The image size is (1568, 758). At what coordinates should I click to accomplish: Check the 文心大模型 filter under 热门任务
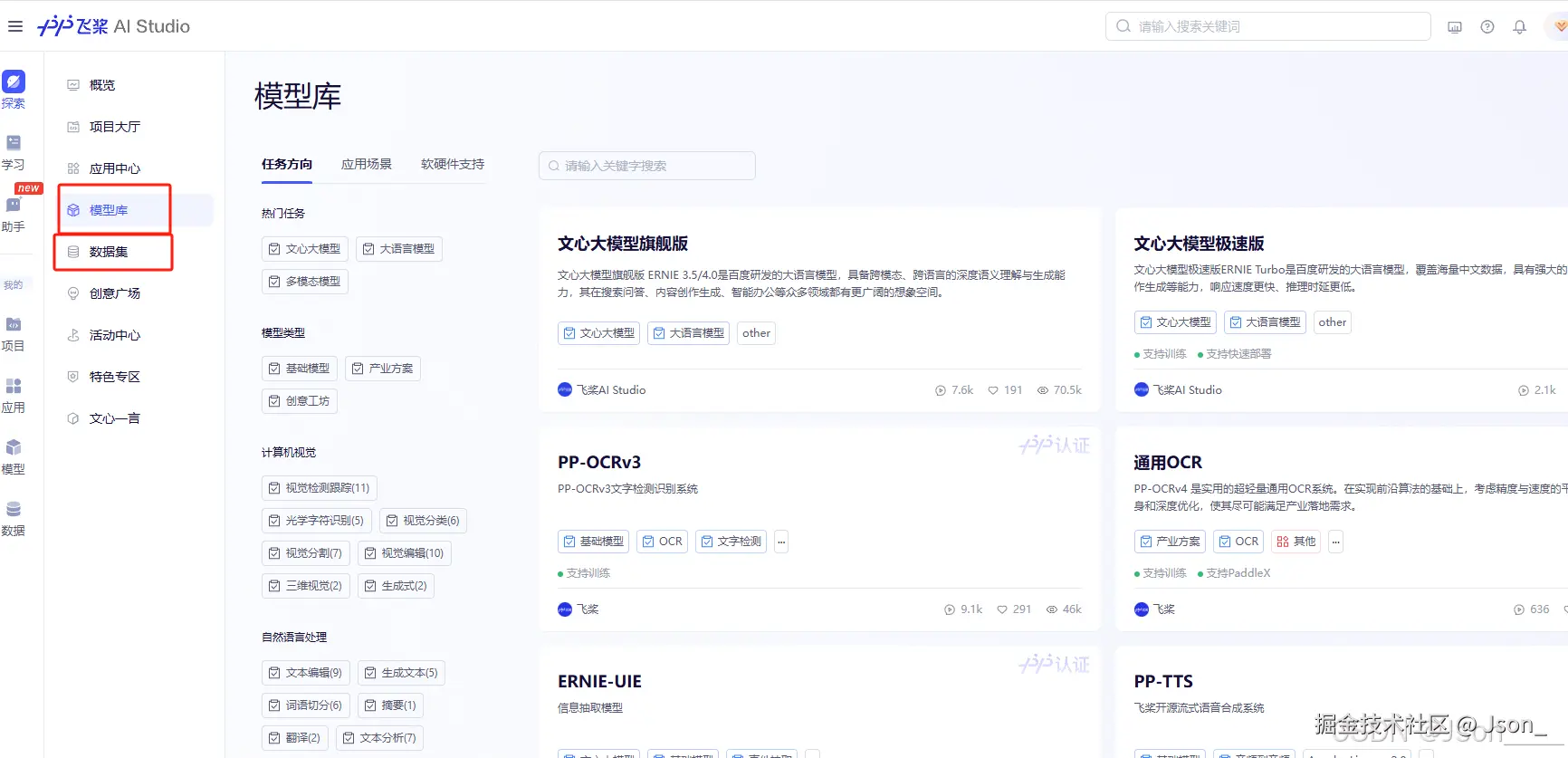pos(305,249)
